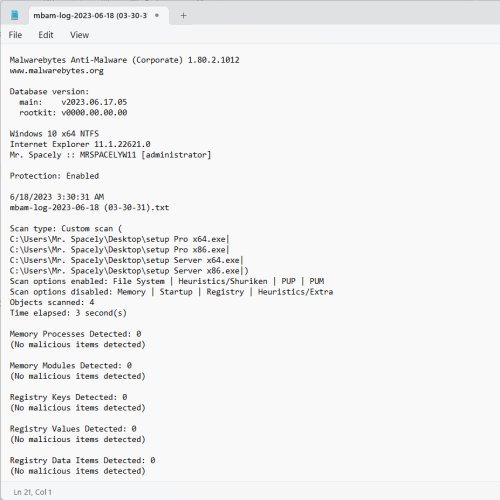The height and width of the screenshot is (500, 500).
Task: Click the 'Mr. Spacely :: MRSPACELYW11 [administrator]' line
Action: 110,155
